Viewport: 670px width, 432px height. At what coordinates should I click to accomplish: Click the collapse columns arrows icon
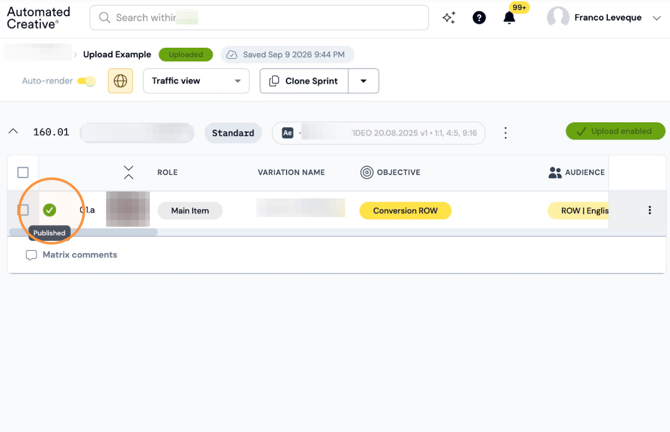tap(129, 172)
